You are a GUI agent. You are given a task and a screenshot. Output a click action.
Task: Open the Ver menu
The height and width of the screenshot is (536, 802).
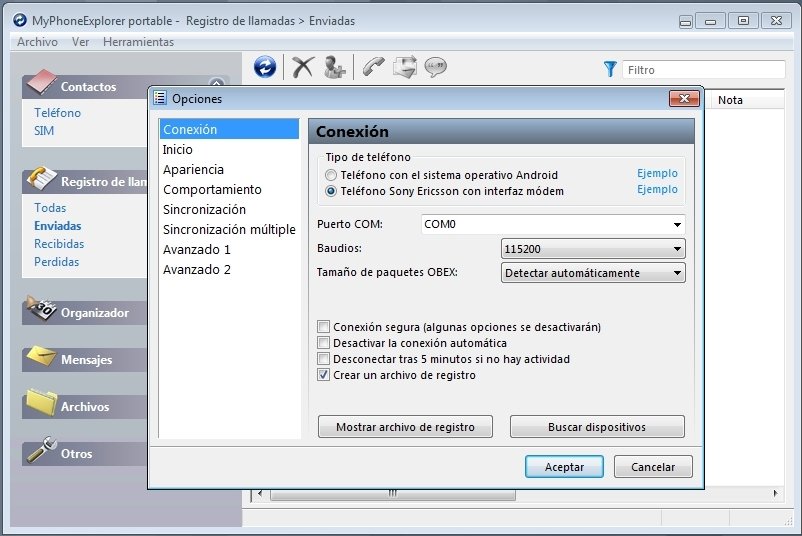(80, 42)
